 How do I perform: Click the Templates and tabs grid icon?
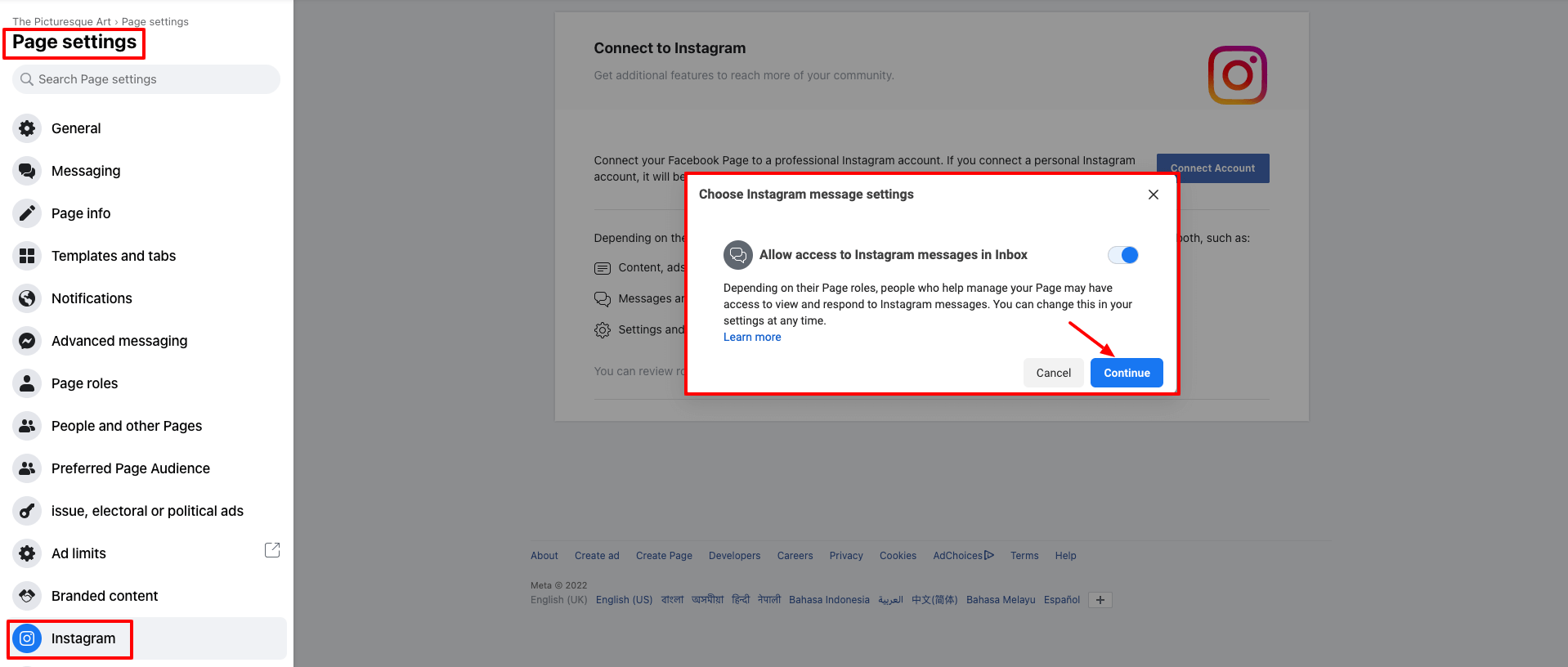(x=27, y=256)
